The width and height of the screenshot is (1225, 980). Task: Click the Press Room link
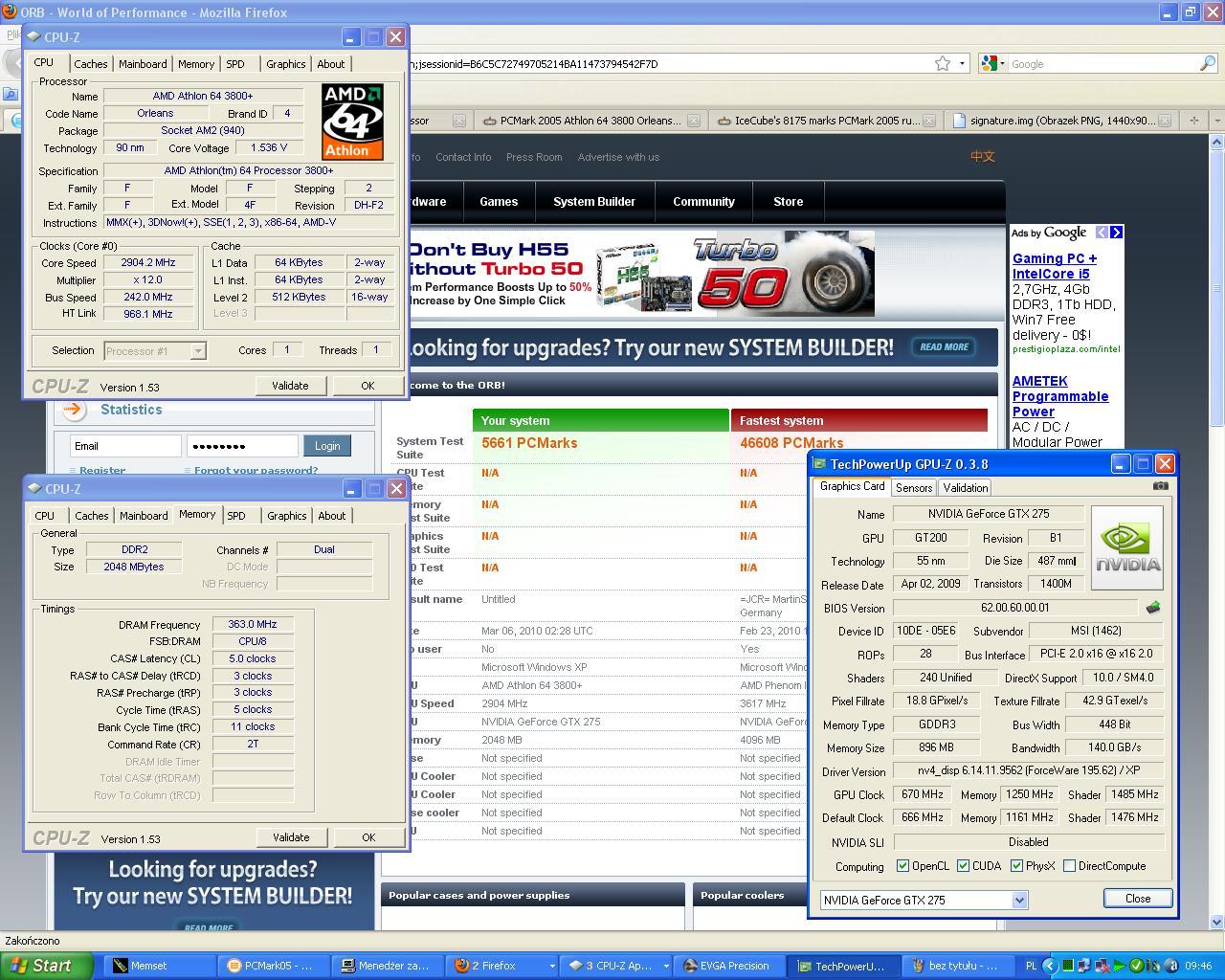click(534, 157)
